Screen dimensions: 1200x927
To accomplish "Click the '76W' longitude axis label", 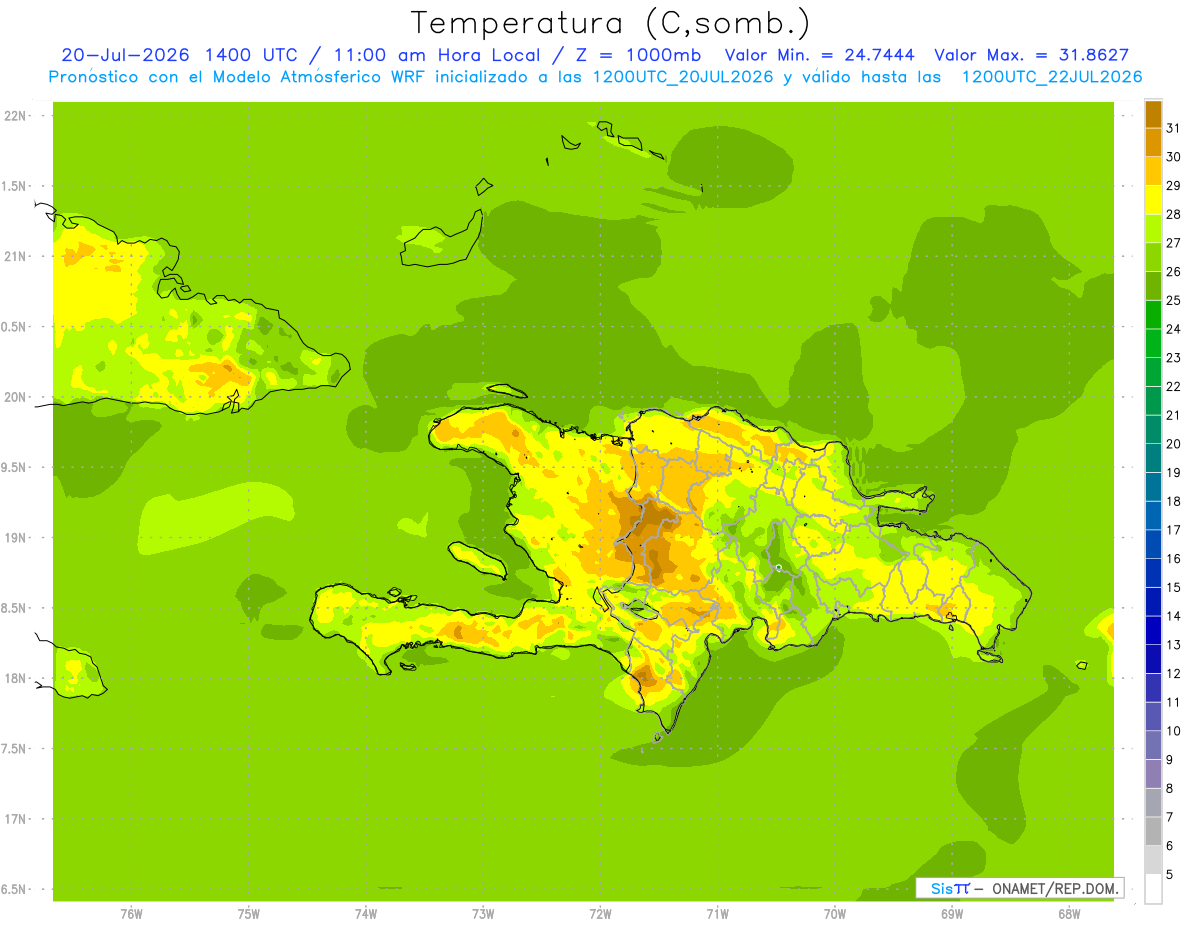I will 131,914.
